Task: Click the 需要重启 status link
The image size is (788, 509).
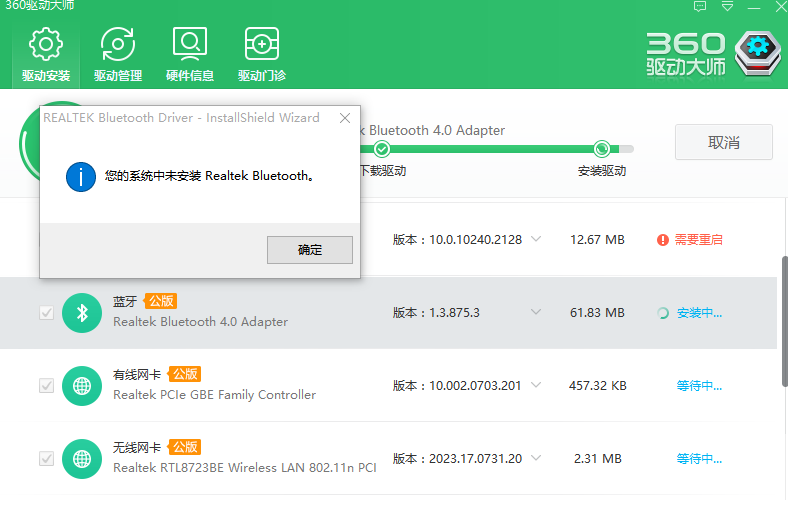Action: (698, 240)
